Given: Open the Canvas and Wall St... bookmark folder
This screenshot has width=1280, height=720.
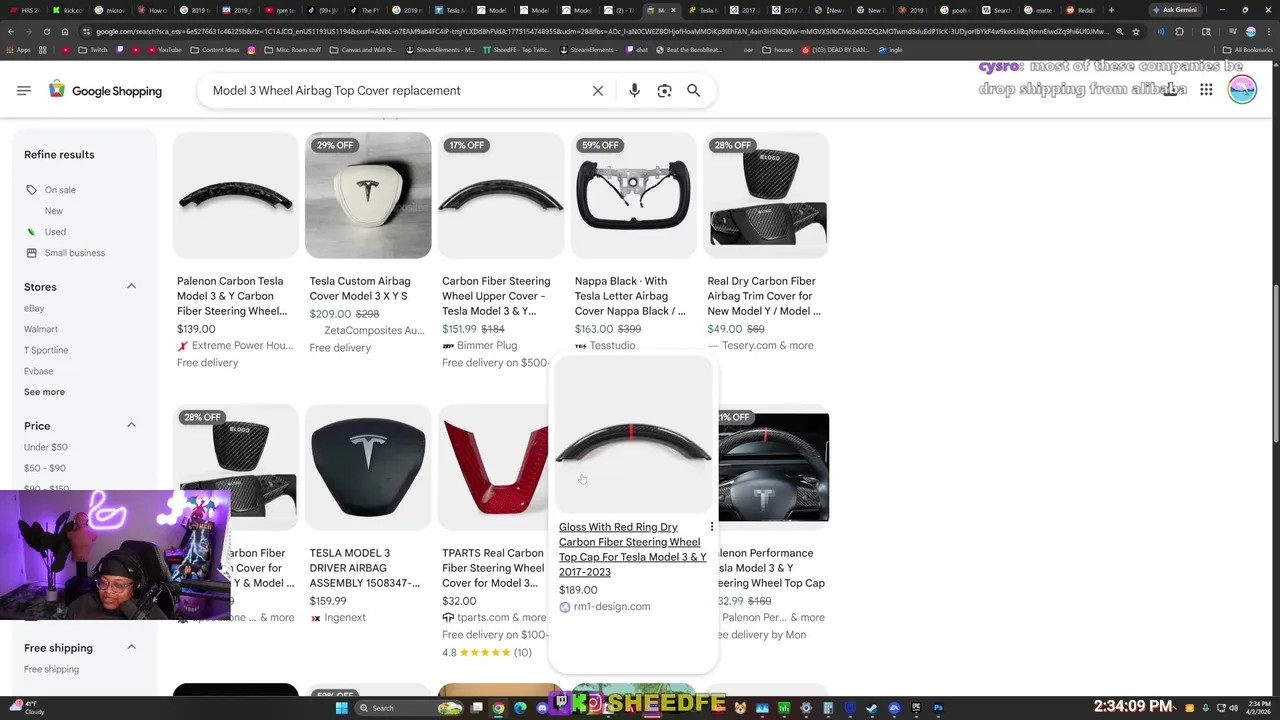Looking at the screenshot, I should click(363, 49).
